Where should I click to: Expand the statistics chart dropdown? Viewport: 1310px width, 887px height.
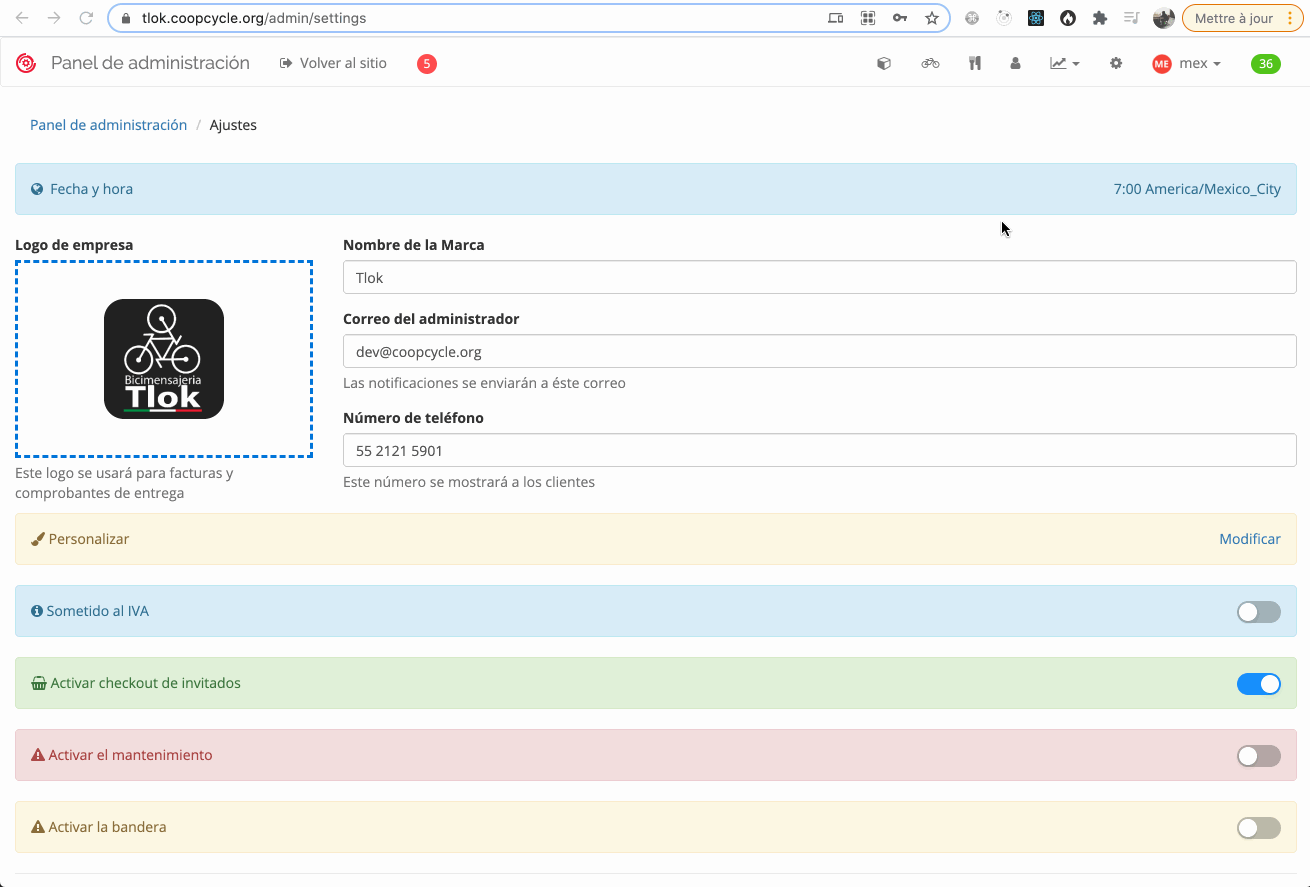click(1065, 63)
